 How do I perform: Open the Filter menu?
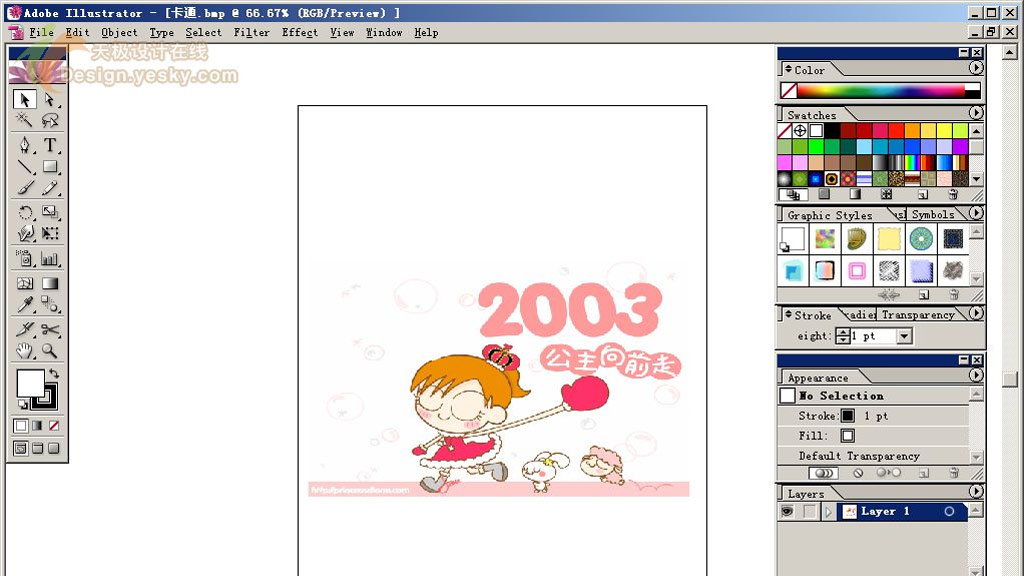tap(251, 32)
